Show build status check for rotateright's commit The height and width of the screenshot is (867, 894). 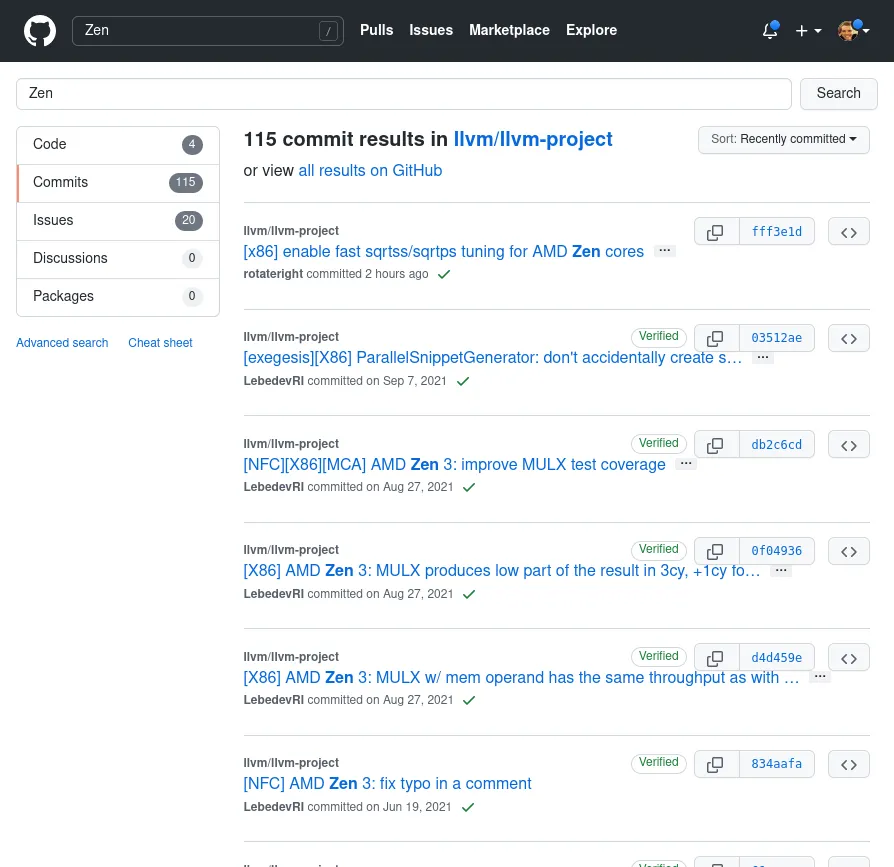pos(444,274)
